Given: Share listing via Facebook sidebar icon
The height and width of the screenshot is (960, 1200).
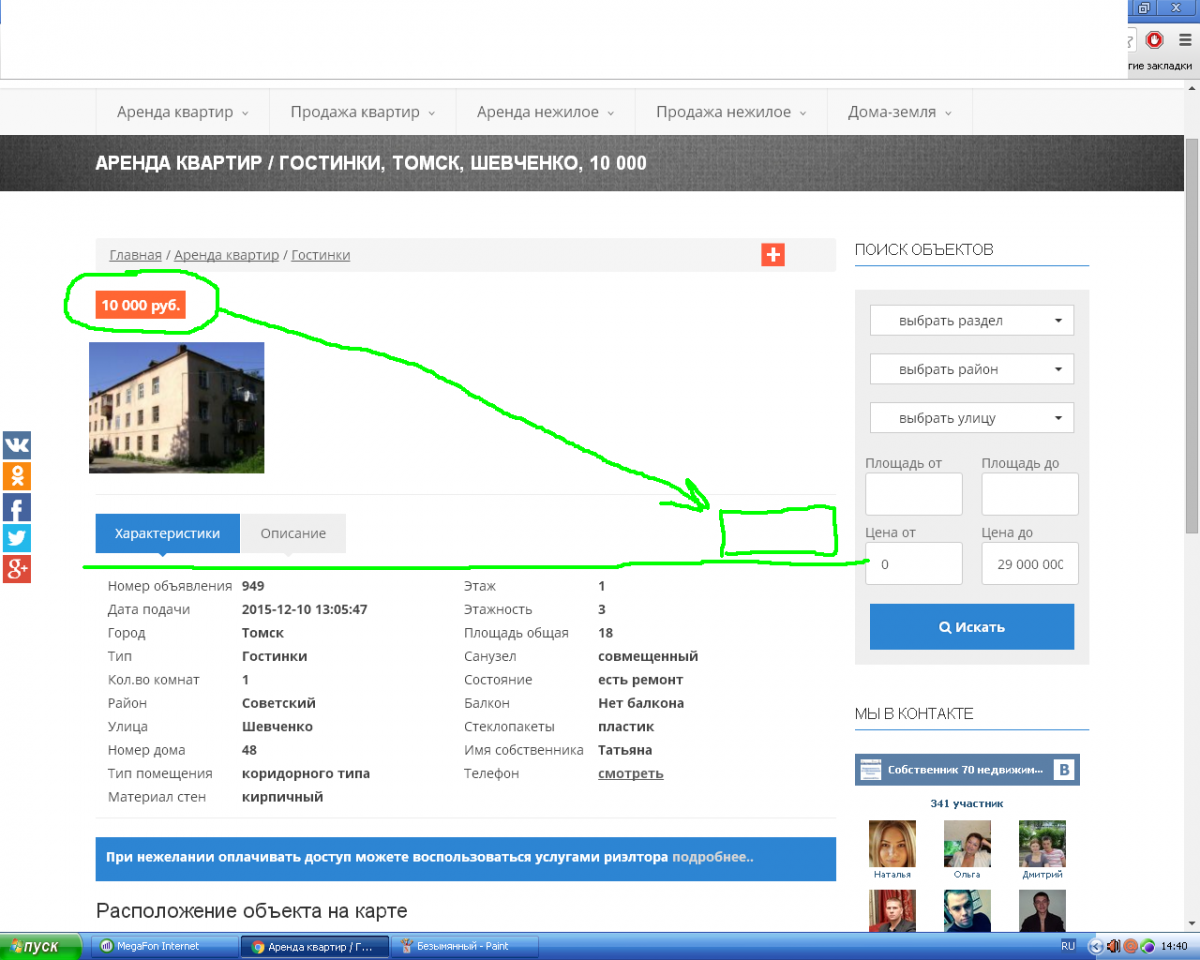Looking at the screenshot, I should pos(16,507).
